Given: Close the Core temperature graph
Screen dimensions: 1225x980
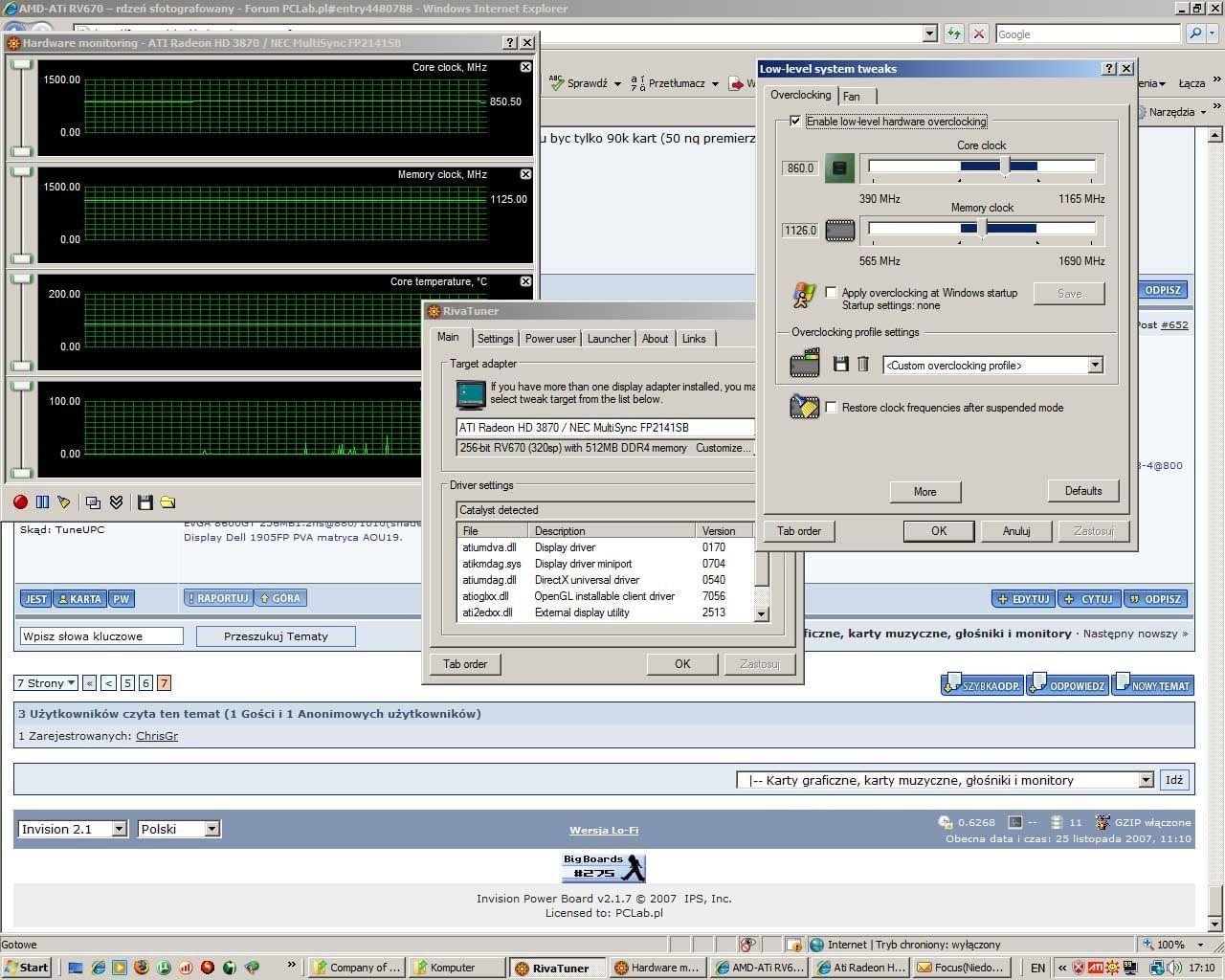Looking at the screenshot, I should 525,281.
